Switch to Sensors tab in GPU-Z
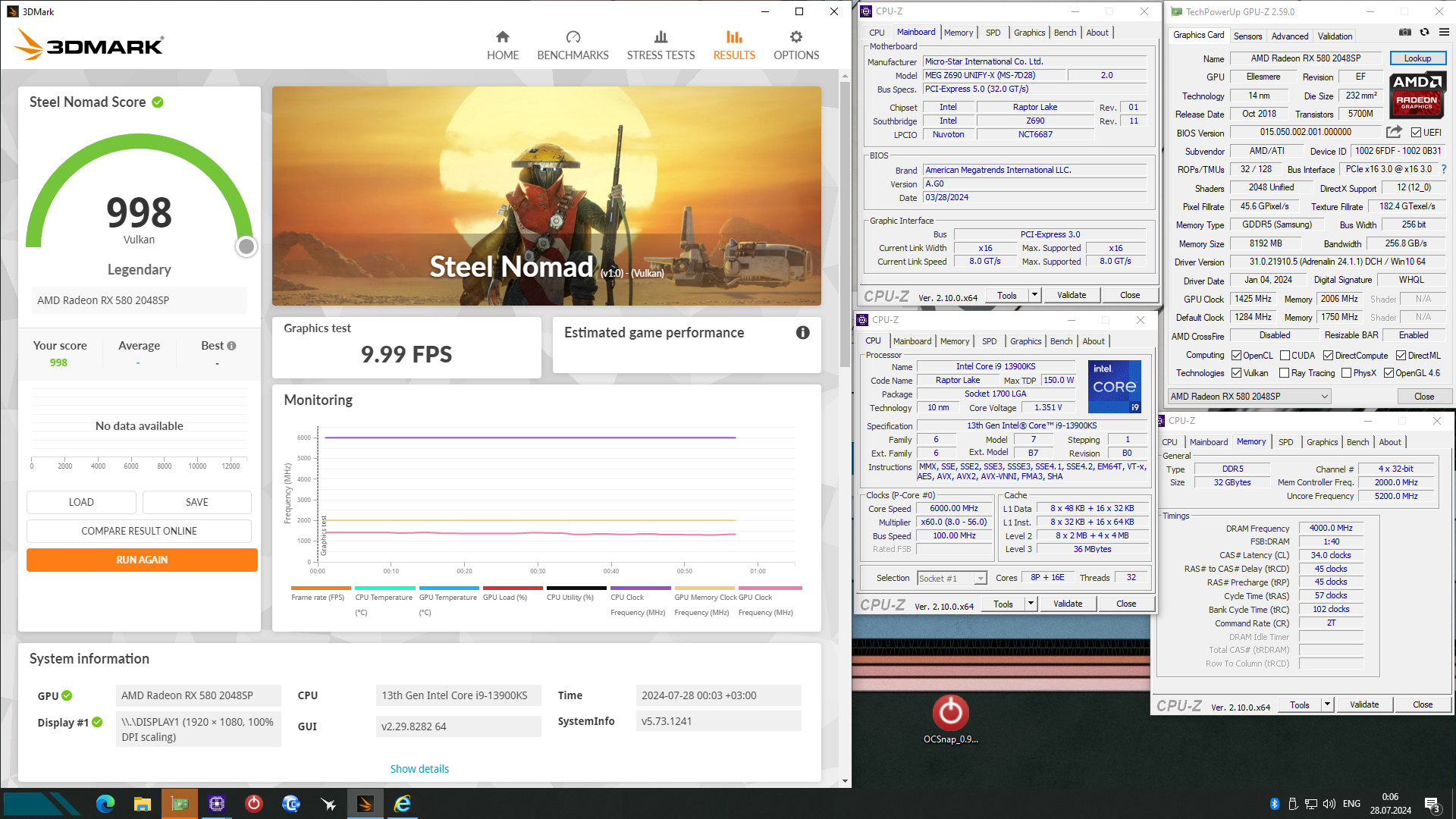 click(1247, 36)
